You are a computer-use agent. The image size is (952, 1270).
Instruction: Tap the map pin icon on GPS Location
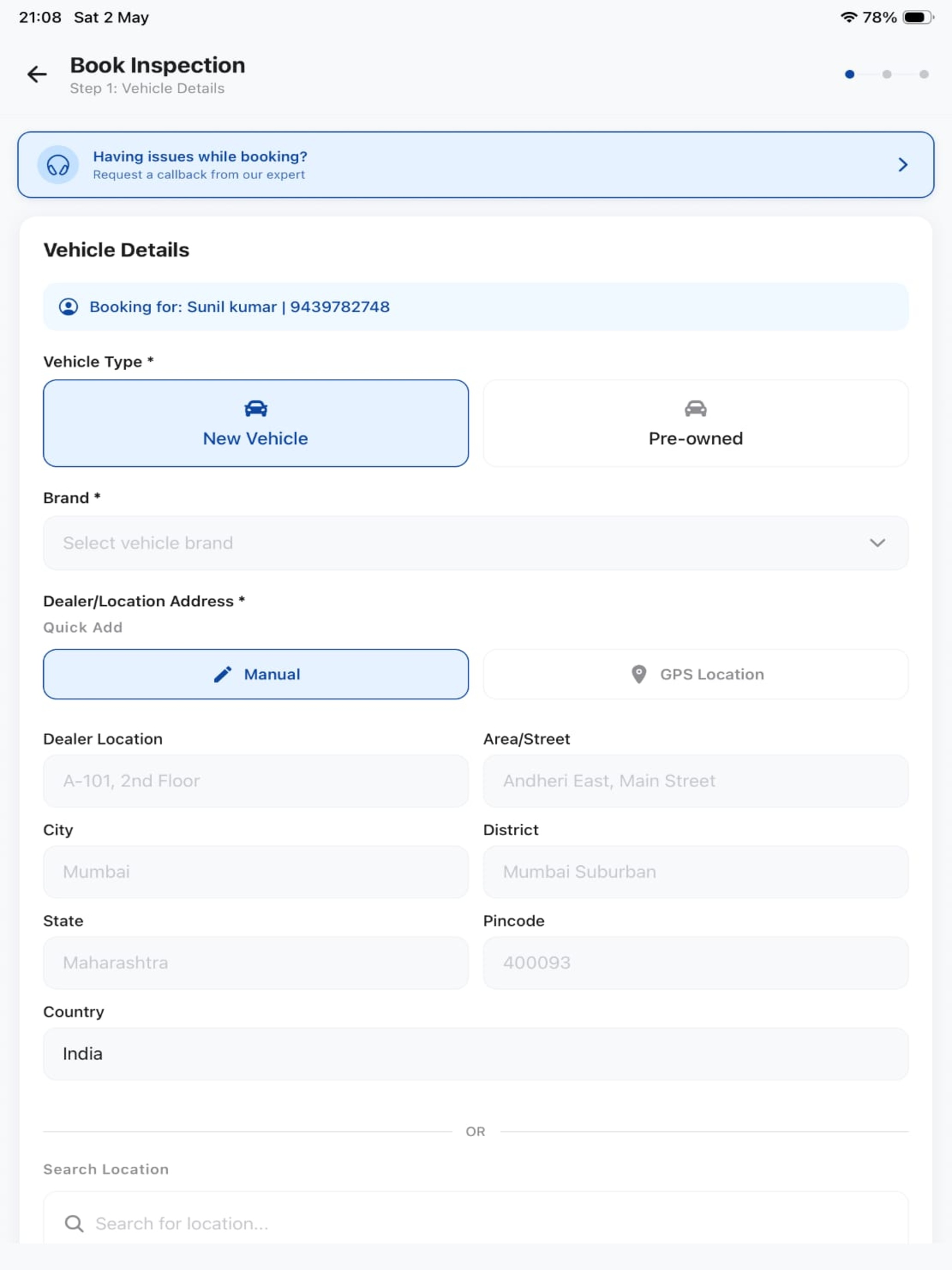point(639,675)
